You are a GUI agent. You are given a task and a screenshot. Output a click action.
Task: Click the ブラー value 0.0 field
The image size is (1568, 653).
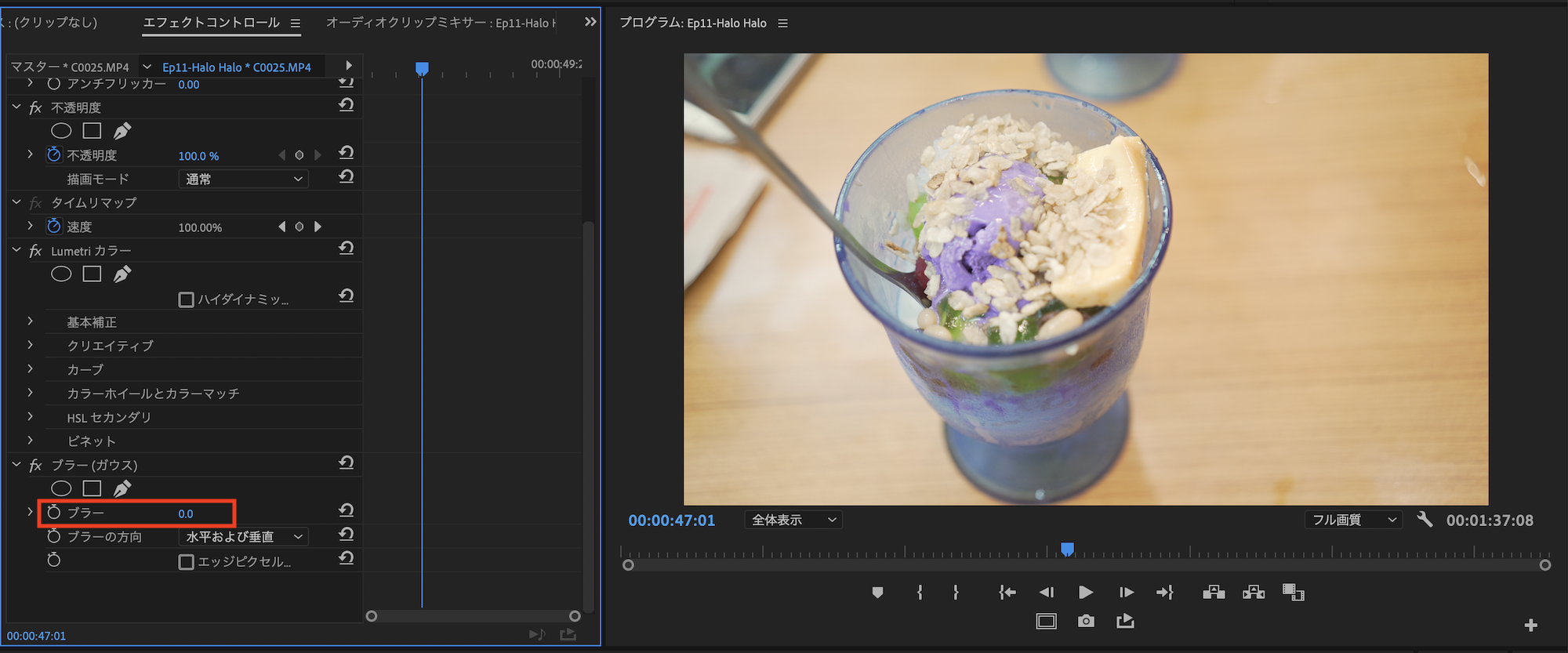(x=186, y=513)
